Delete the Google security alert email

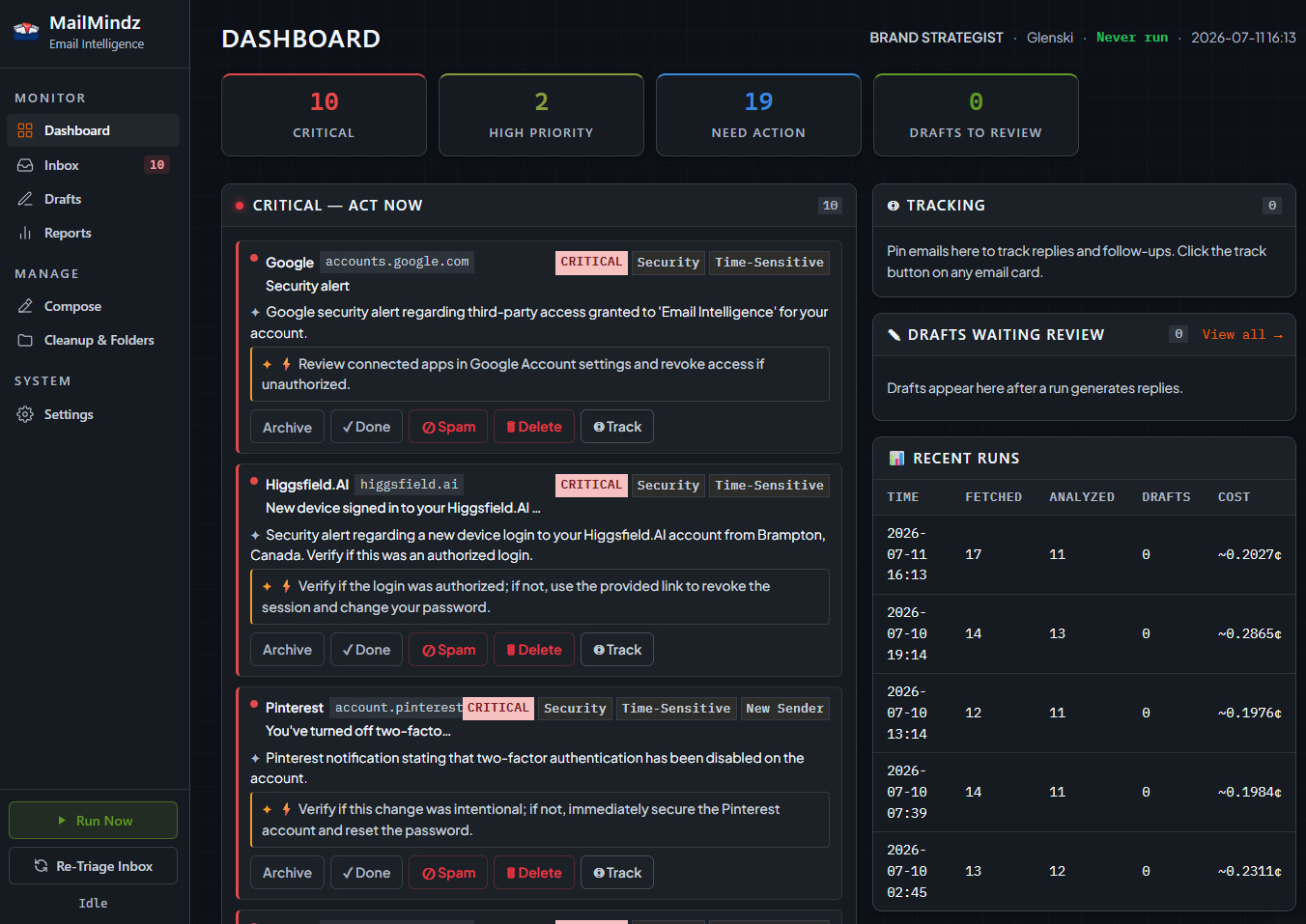[534, 427]
